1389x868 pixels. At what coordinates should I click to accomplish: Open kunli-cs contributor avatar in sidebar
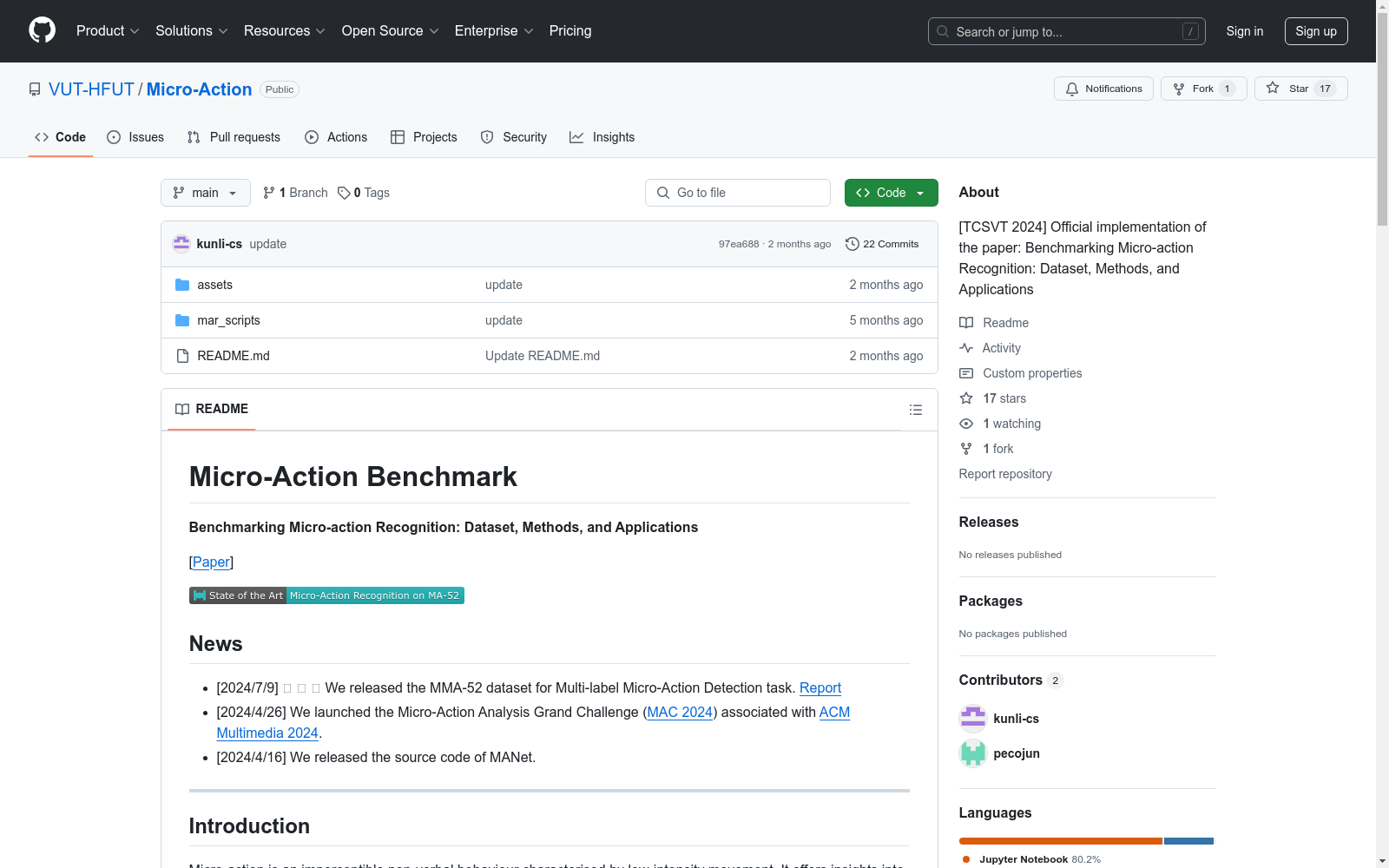(973, 719)
